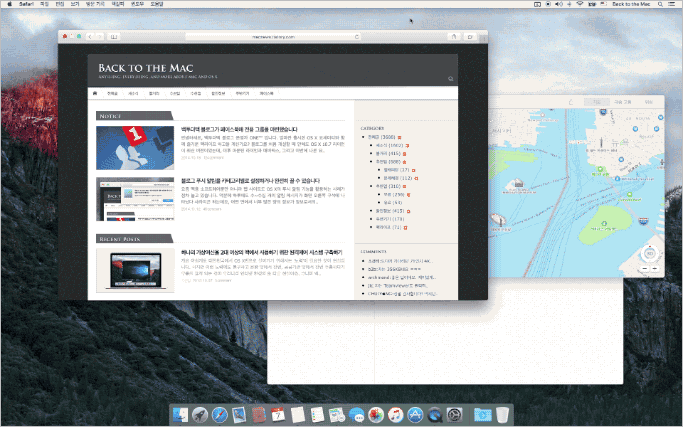Select the Battery Park green marker in Maps
683x427 pixels.
click(600, 169)
